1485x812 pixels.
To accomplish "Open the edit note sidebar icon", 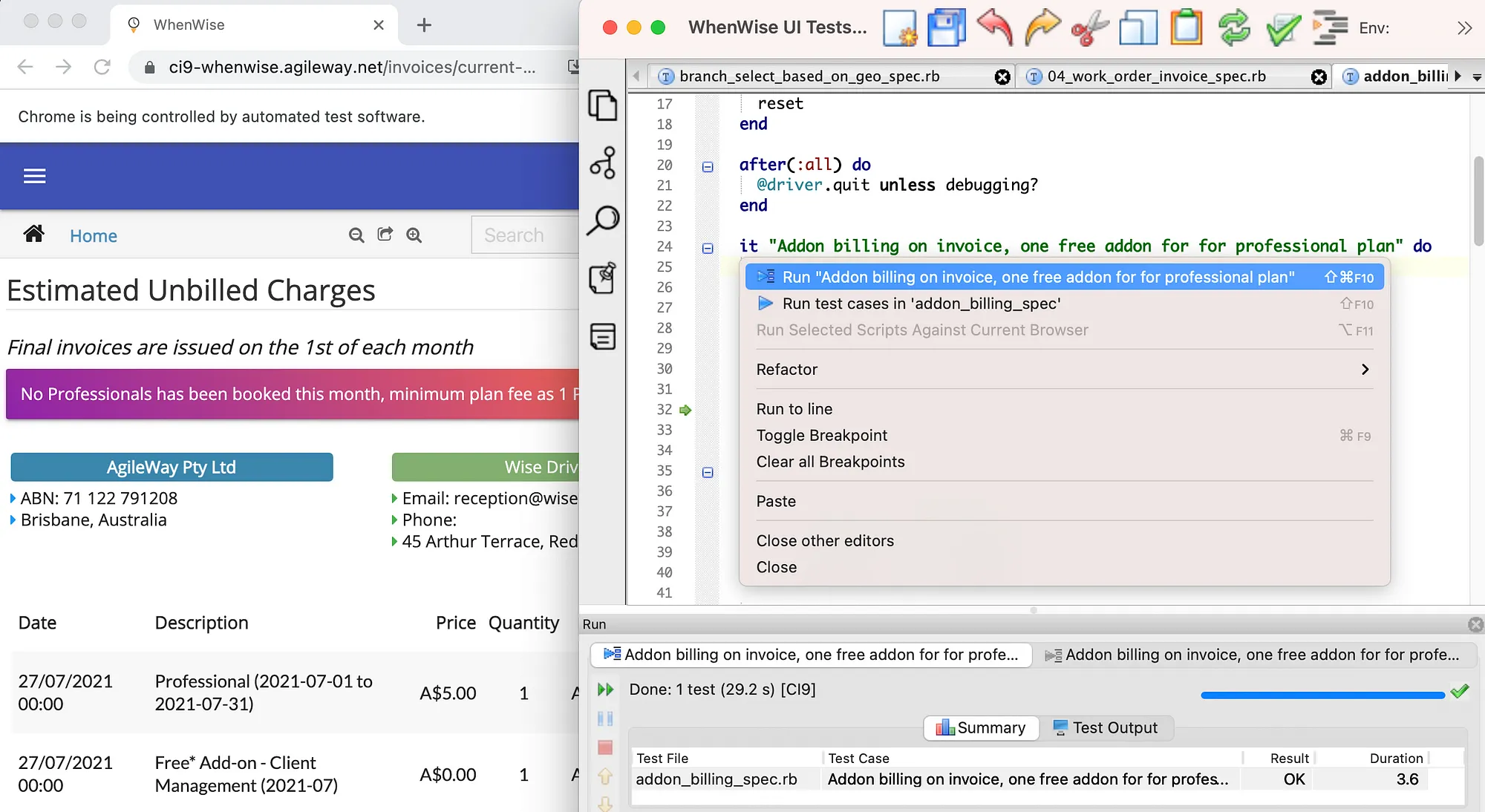I will tap(603, 278).
